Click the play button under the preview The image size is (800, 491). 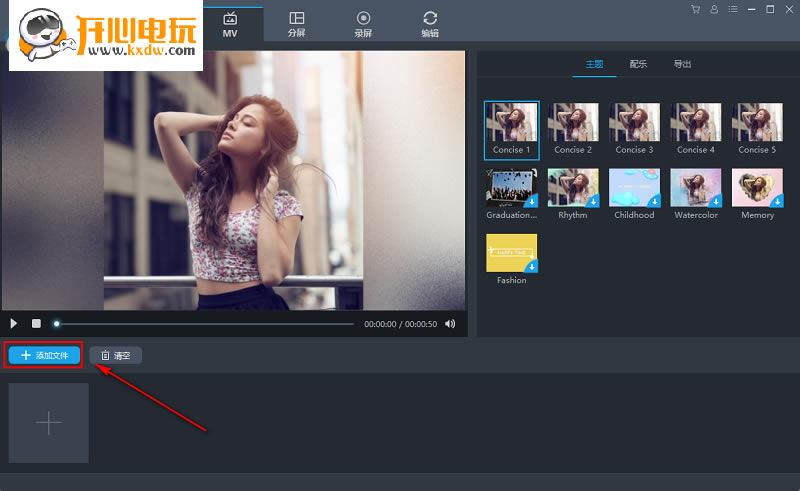[x=14, y=323]
